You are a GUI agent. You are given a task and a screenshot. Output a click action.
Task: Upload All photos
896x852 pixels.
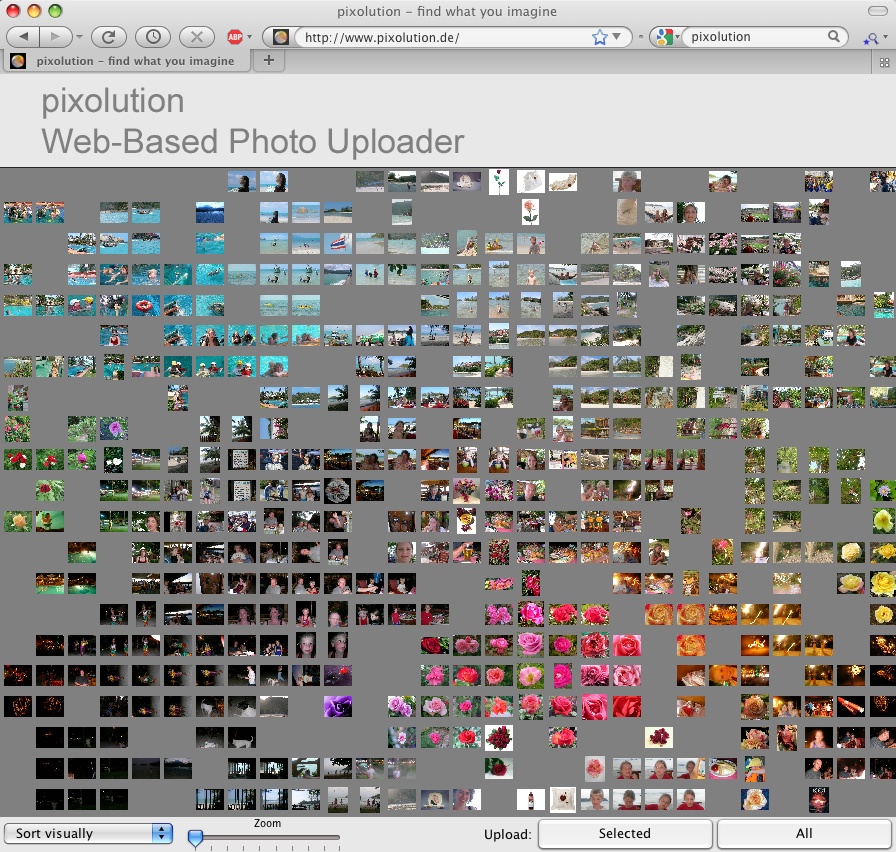point(804,834)
